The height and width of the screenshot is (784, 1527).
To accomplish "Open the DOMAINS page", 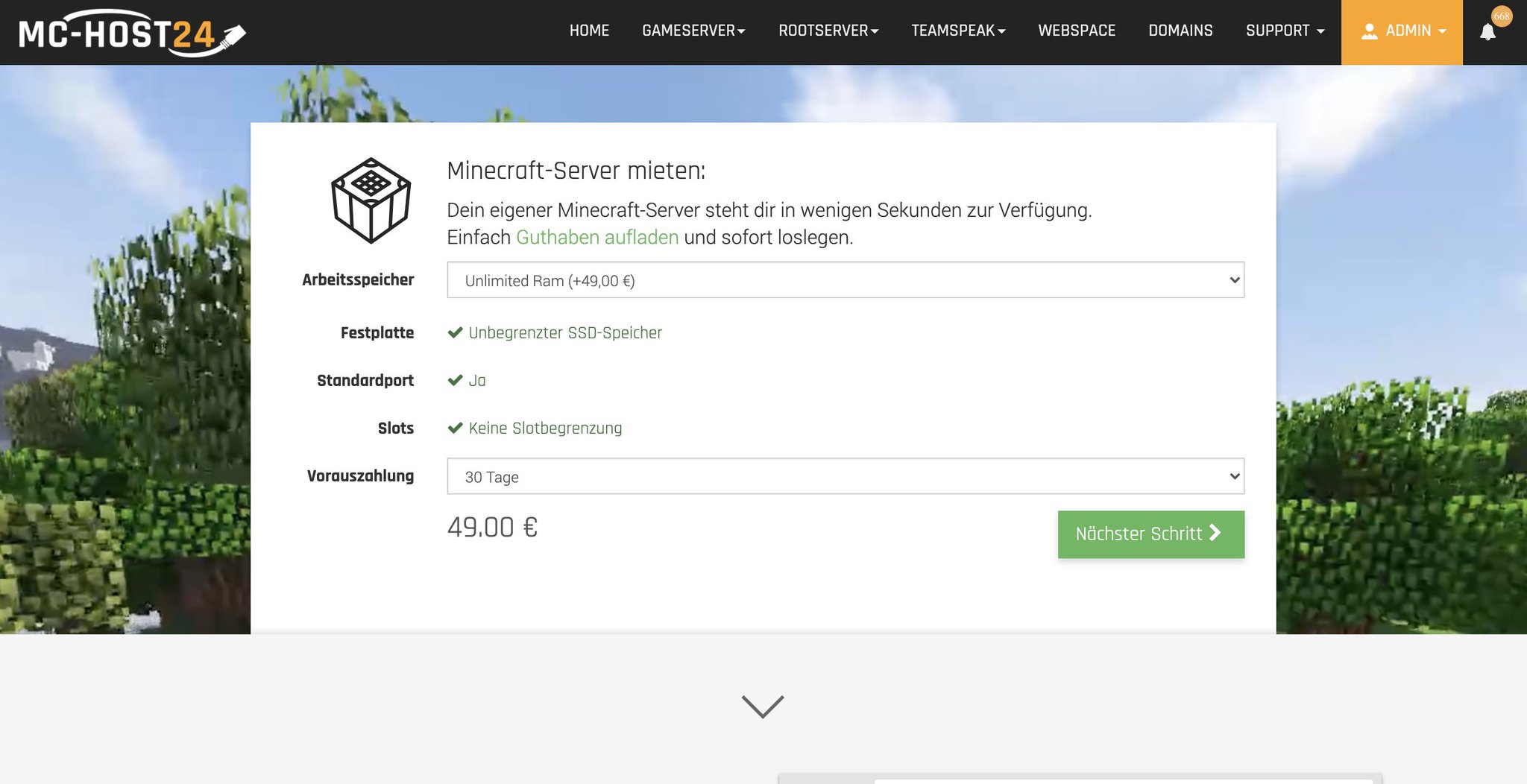I will (1180, 31).
